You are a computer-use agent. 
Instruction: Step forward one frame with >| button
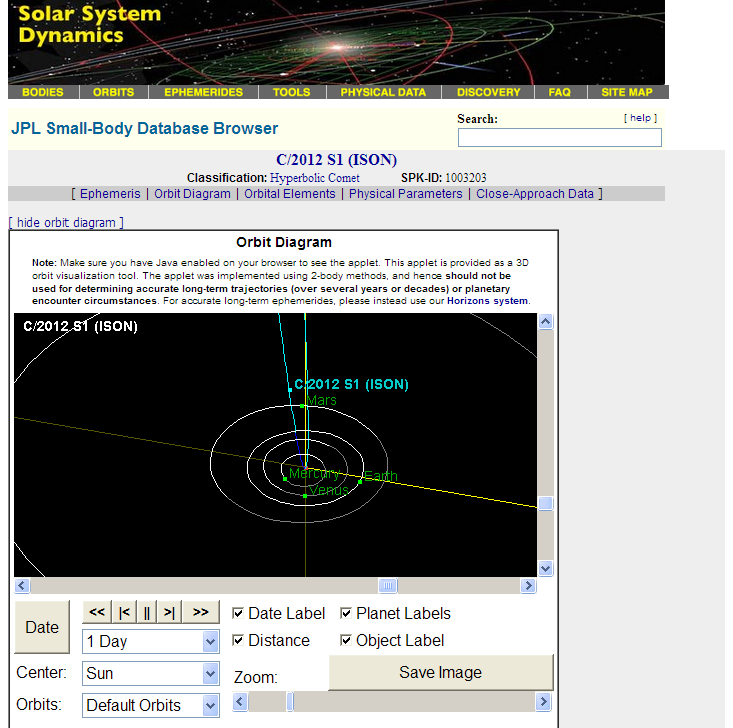coord(170,612)
